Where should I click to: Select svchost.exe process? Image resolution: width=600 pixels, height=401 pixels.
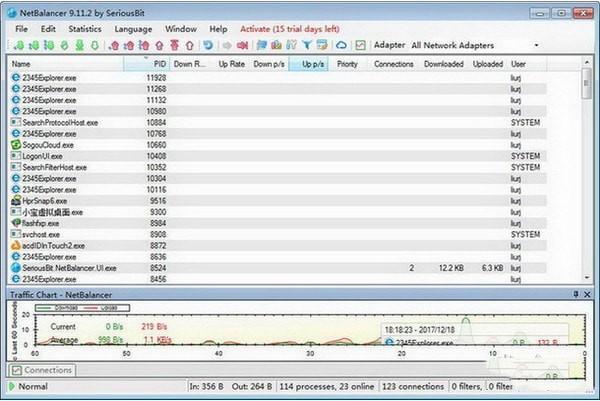pyautogui.click(x=278, y=234)
